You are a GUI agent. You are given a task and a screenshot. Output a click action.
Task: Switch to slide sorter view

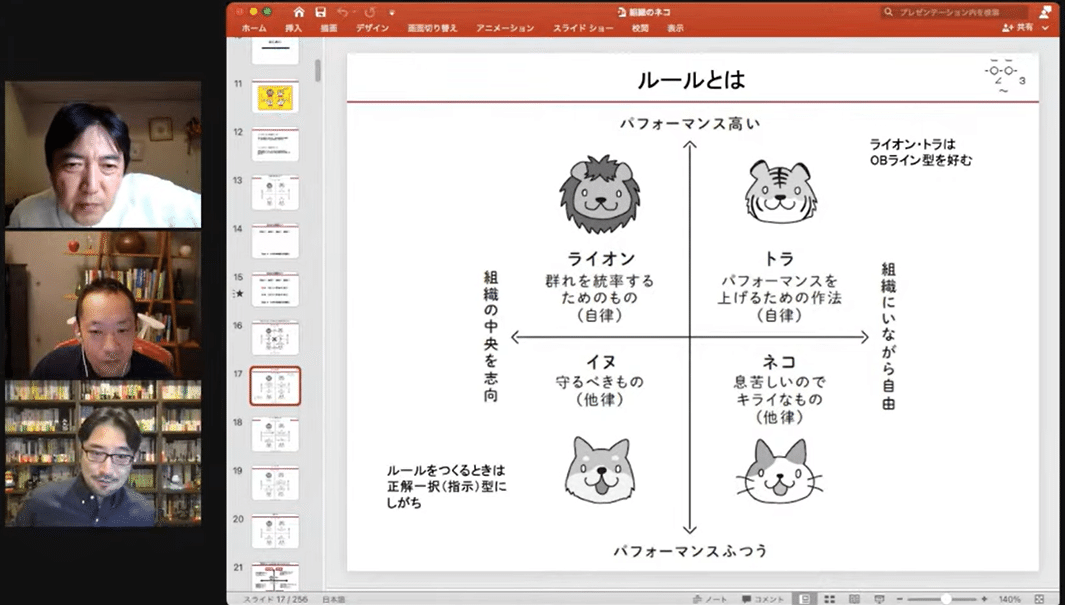829,599
